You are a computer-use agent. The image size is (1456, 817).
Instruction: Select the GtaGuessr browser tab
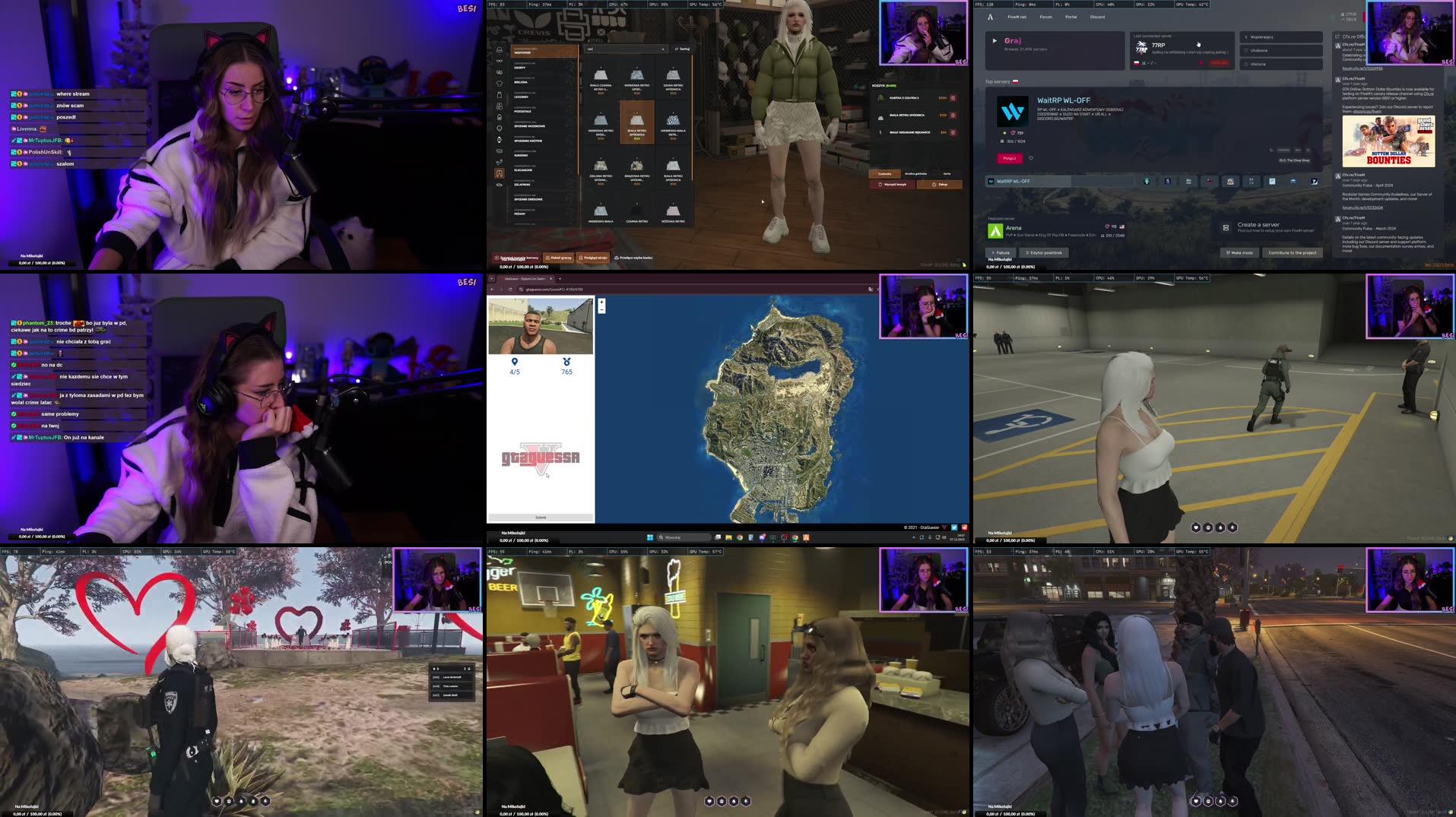click(x=525, y=278)
